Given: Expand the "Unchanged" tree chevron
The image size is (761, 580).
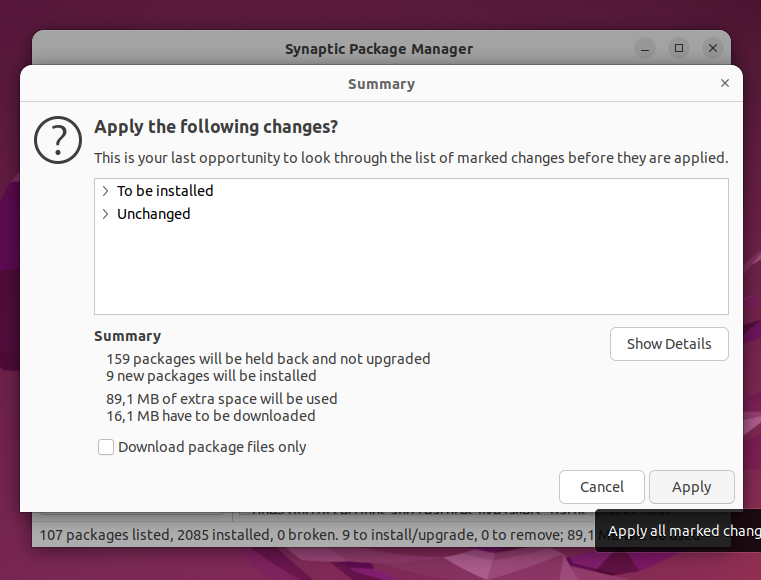Looking at the screenshot, I should [105, 214].
